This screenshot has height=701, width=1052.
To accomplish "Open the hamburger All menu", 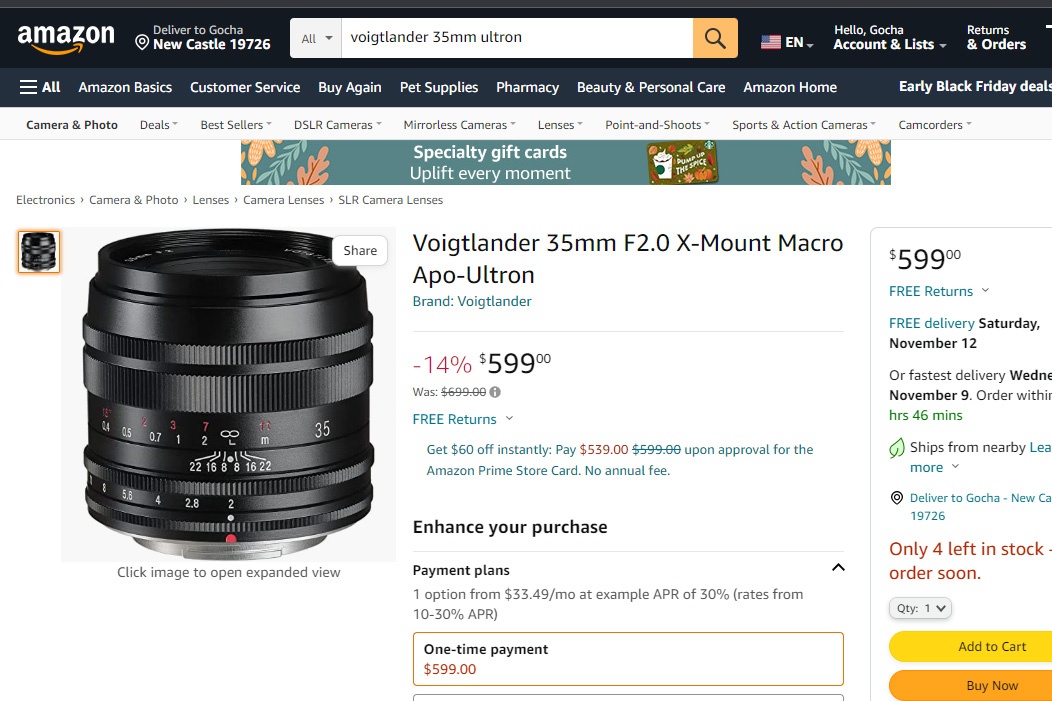I will [40, 87].
